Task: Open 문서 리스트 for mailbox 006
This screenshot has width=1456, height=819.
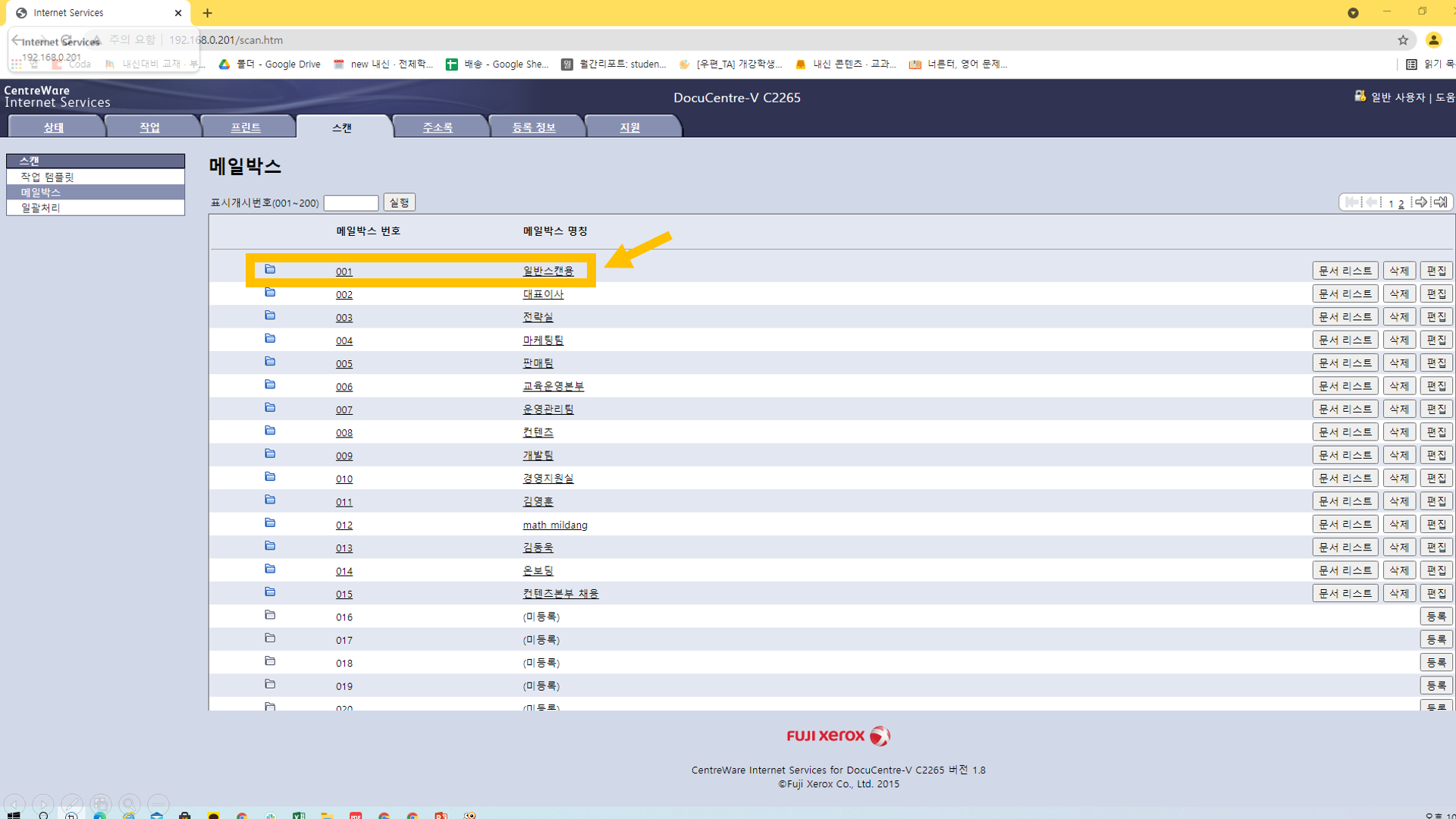Action: (1345, 386)
